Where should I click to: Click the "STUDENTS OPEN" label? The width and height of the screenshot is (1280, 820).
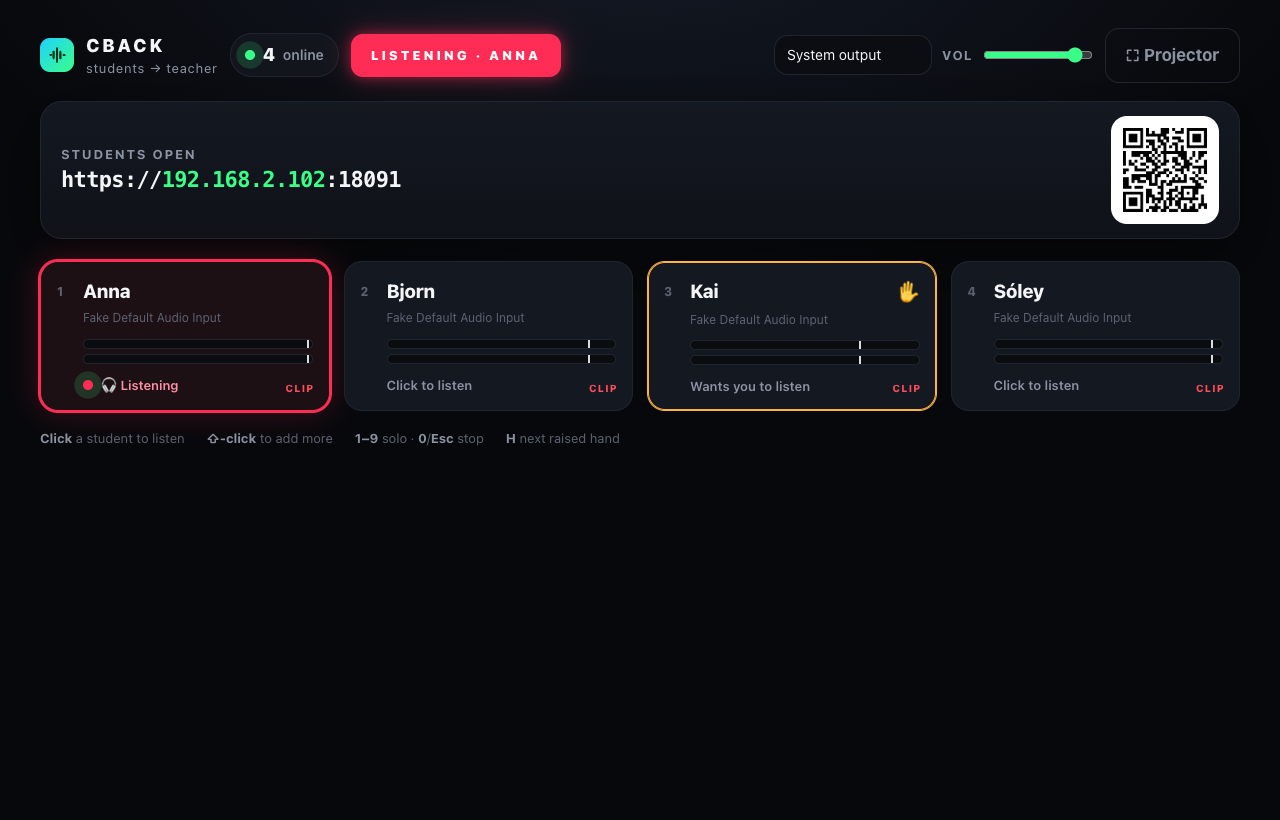point(129,155)
